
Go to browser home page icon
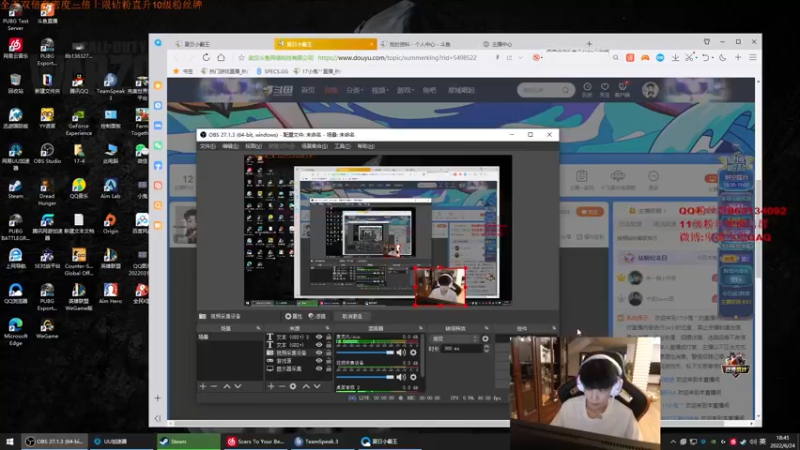[221, 58]
